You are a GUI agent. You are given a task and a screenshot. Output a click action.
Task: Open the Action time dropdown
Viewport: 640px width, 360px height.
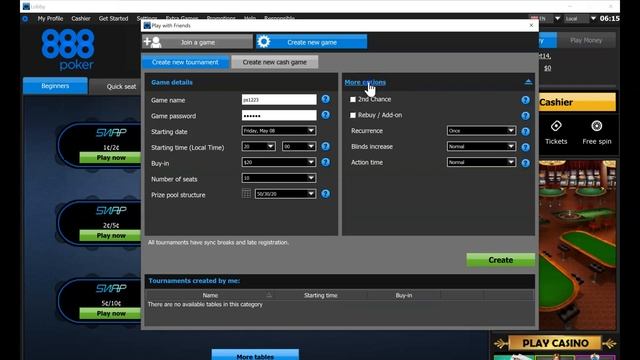[x=481, y=162]
